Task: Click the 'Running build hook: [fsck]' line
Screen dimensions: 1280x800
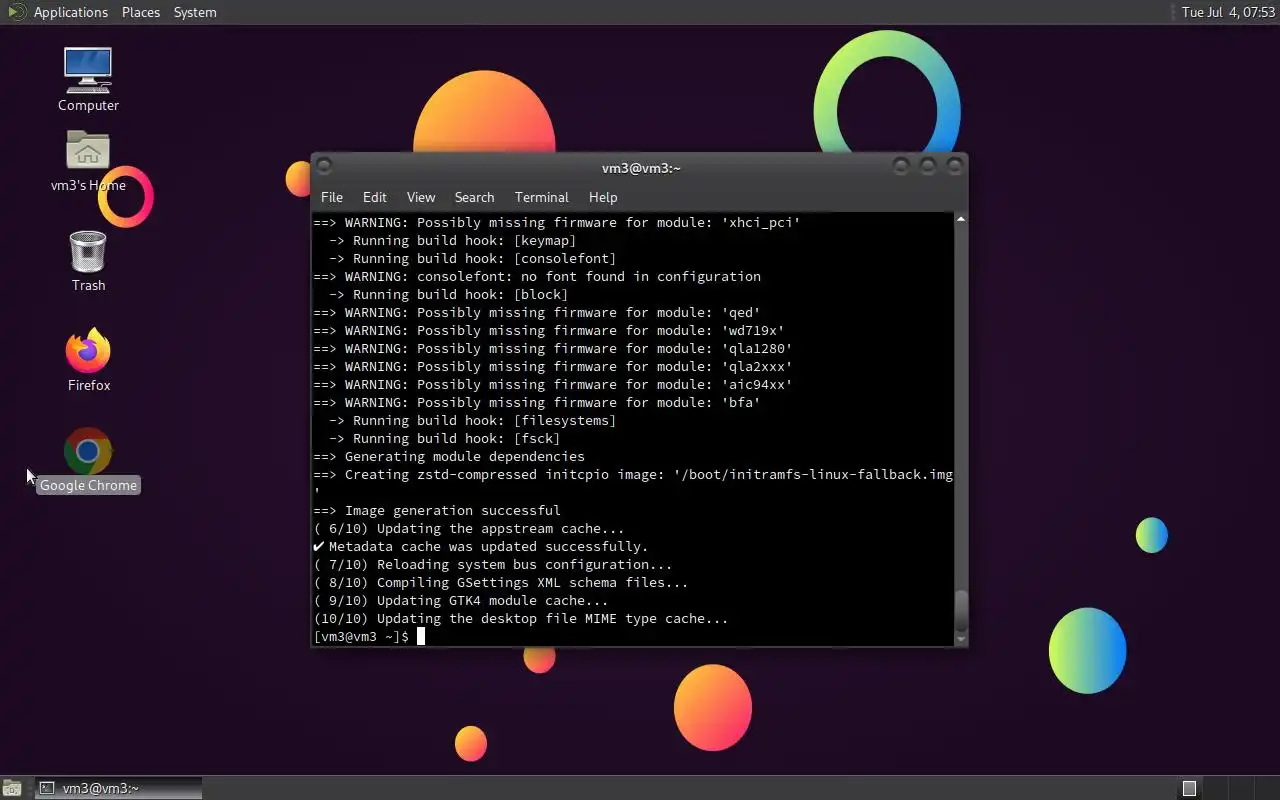Action: [x=445, y=438]
